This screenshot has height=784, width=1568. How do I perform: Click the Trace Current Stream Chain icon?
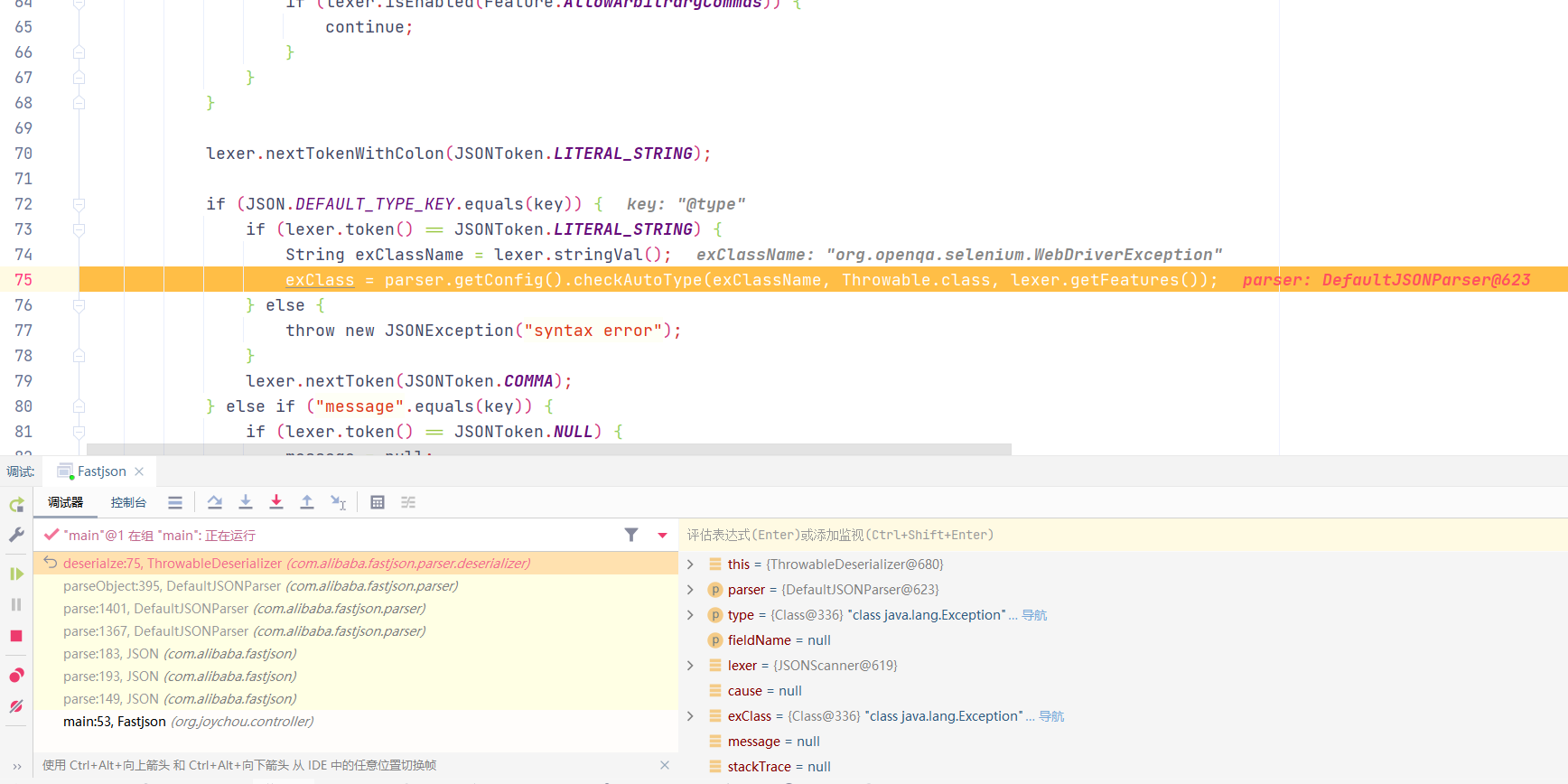408,502
